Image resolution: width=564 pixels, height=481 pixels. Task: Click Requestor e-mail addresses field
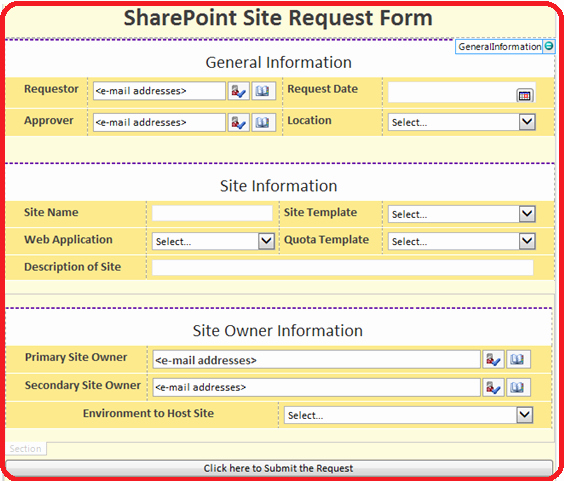[x=159, y=91]
